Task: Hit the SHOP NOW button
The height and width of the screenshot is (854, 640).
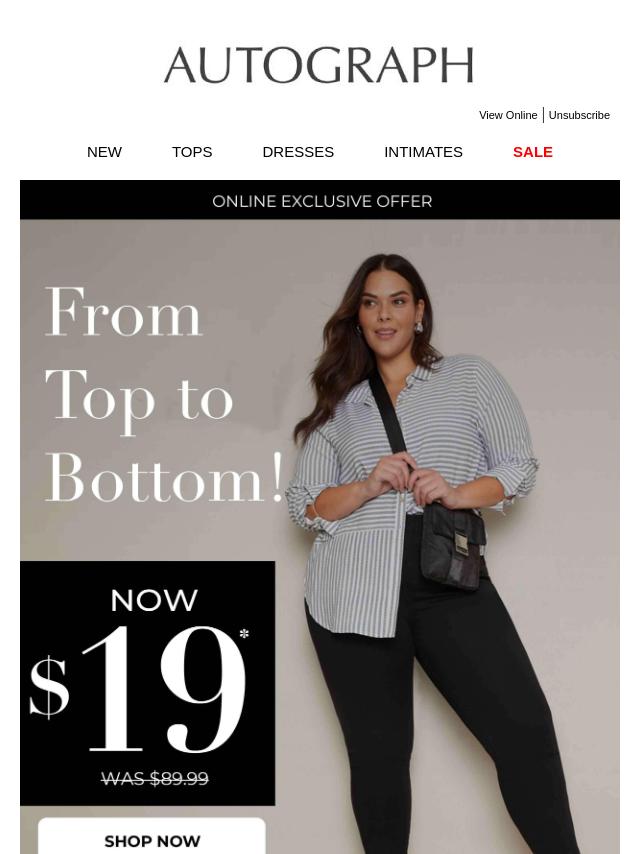Action: point(152,837)
